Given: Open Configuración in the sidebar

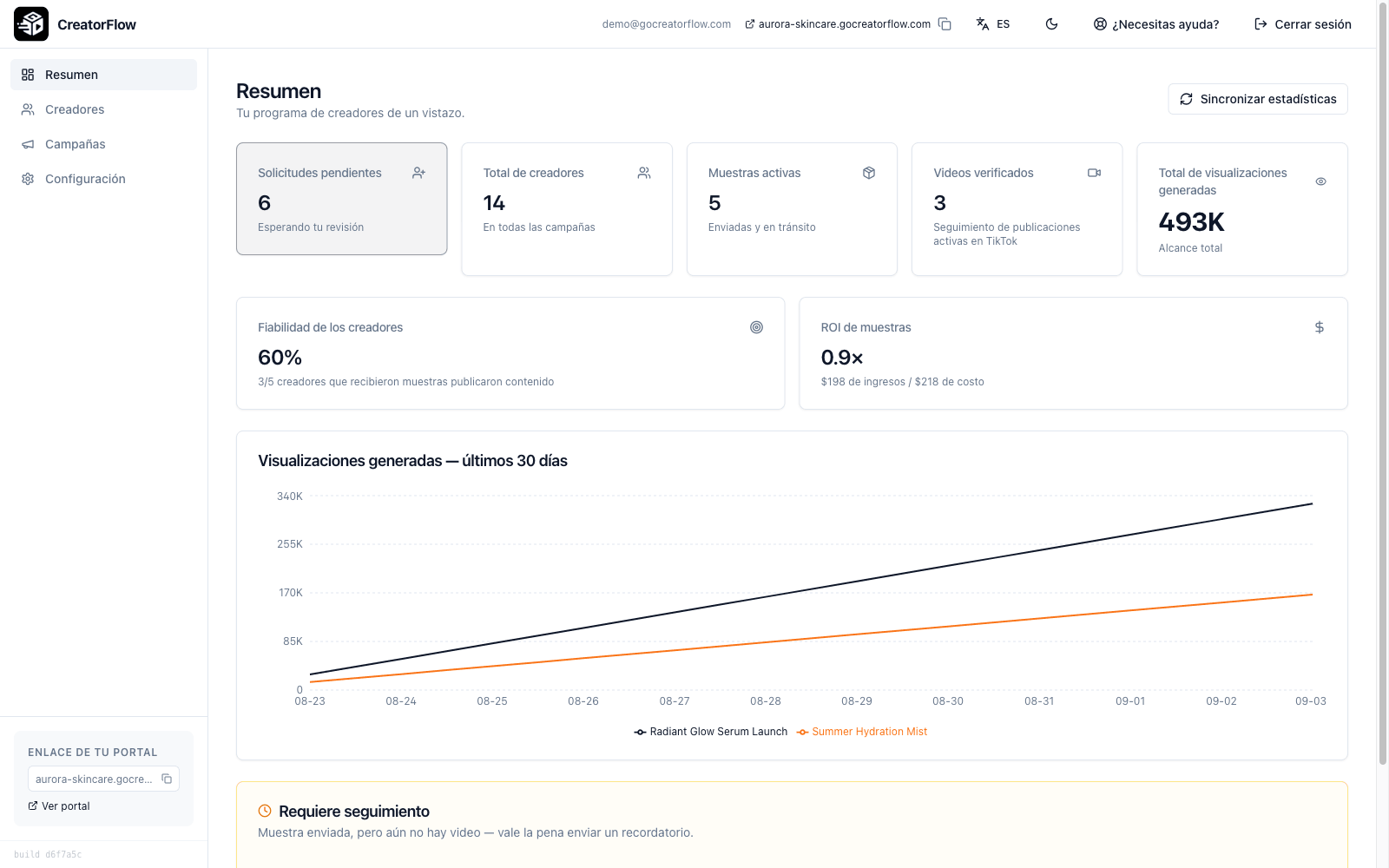Looking at the screenshot, I should coord(103,179).
